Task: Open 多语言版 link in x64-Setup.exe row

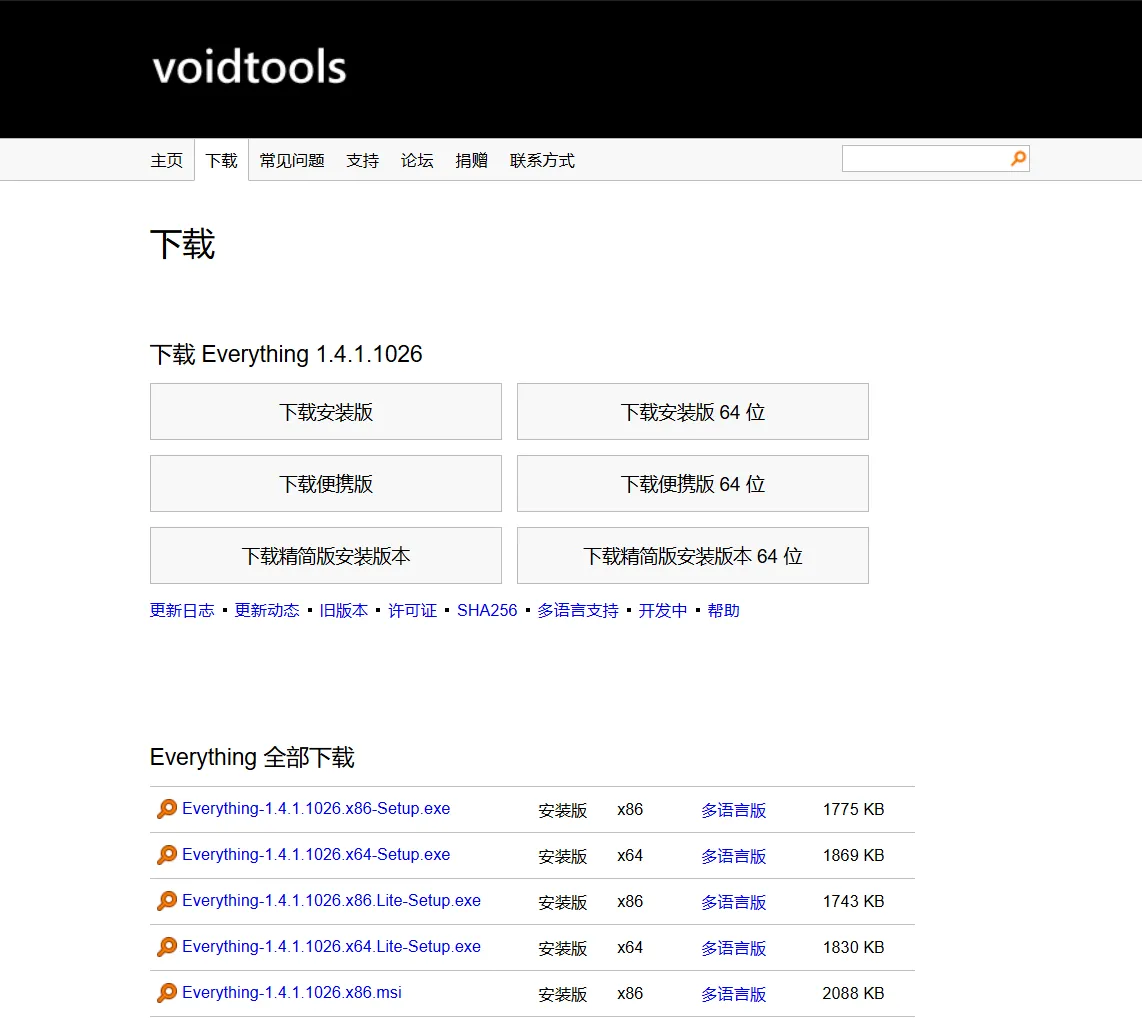Action: point(733,856)
